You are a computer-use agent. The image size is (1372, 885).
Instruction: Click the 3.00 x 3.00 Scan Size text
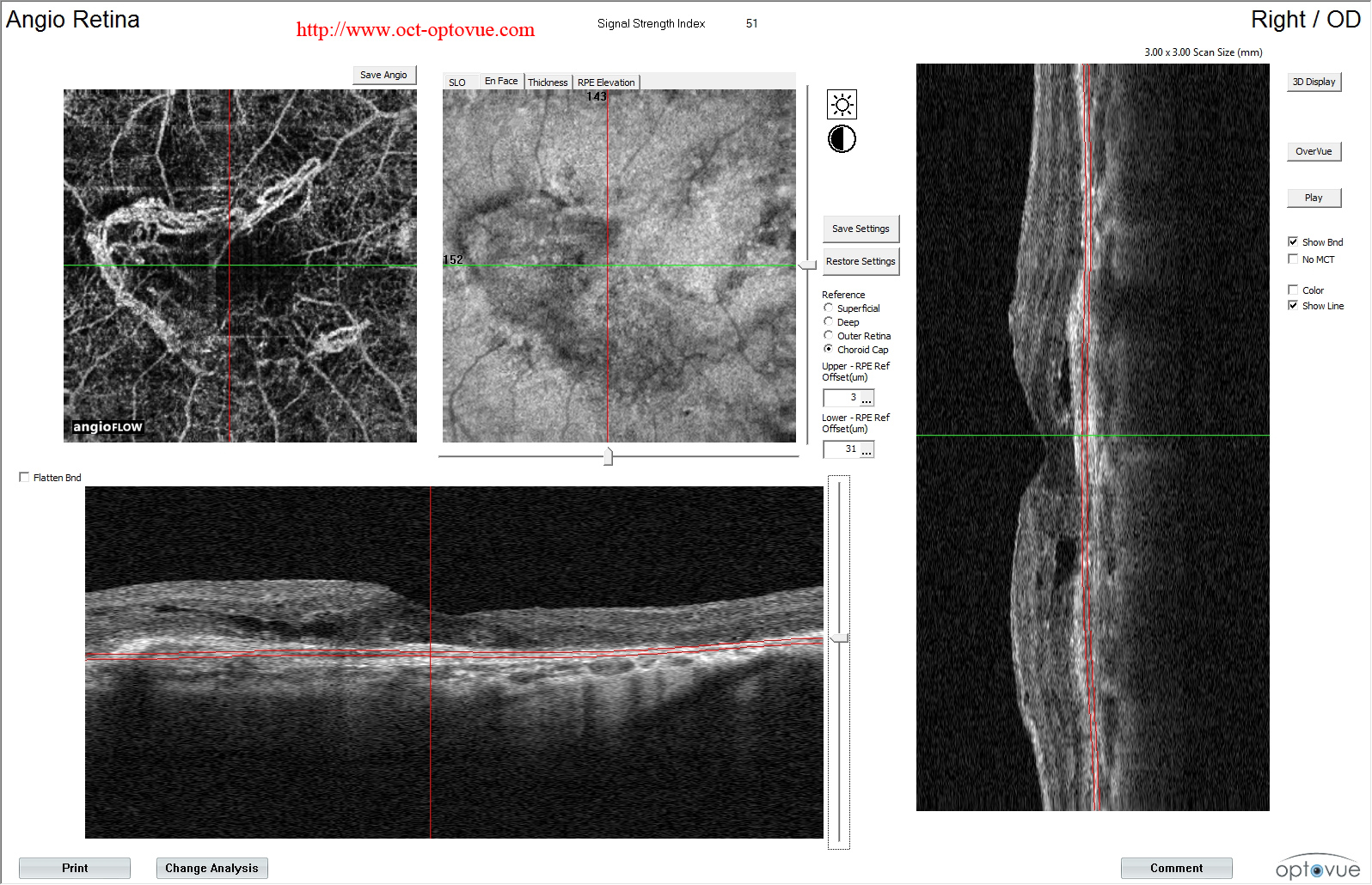(x=1204, y=52)
